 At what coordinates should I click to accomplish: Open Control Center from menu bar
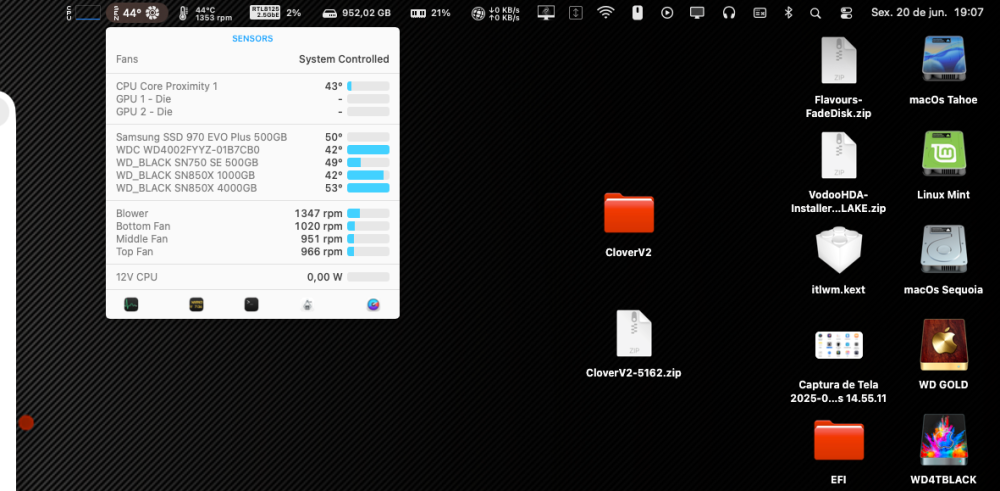[x=846, y=13]
